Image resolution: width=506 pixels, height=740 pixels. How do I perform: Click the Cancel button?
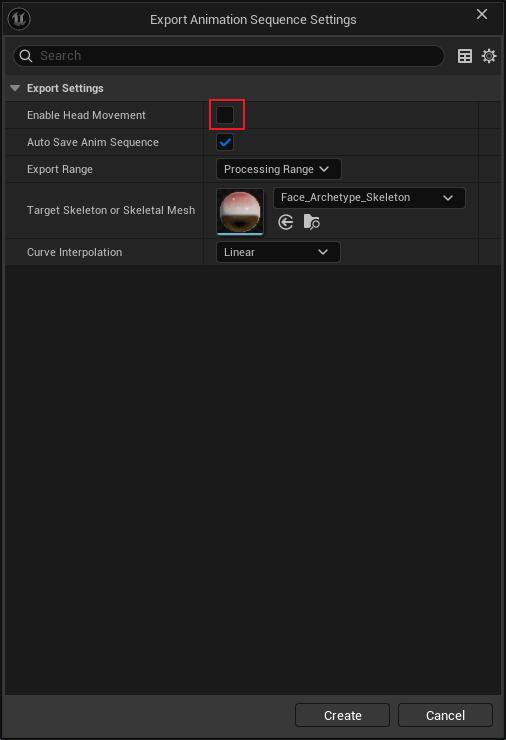(x=445, y=715)
